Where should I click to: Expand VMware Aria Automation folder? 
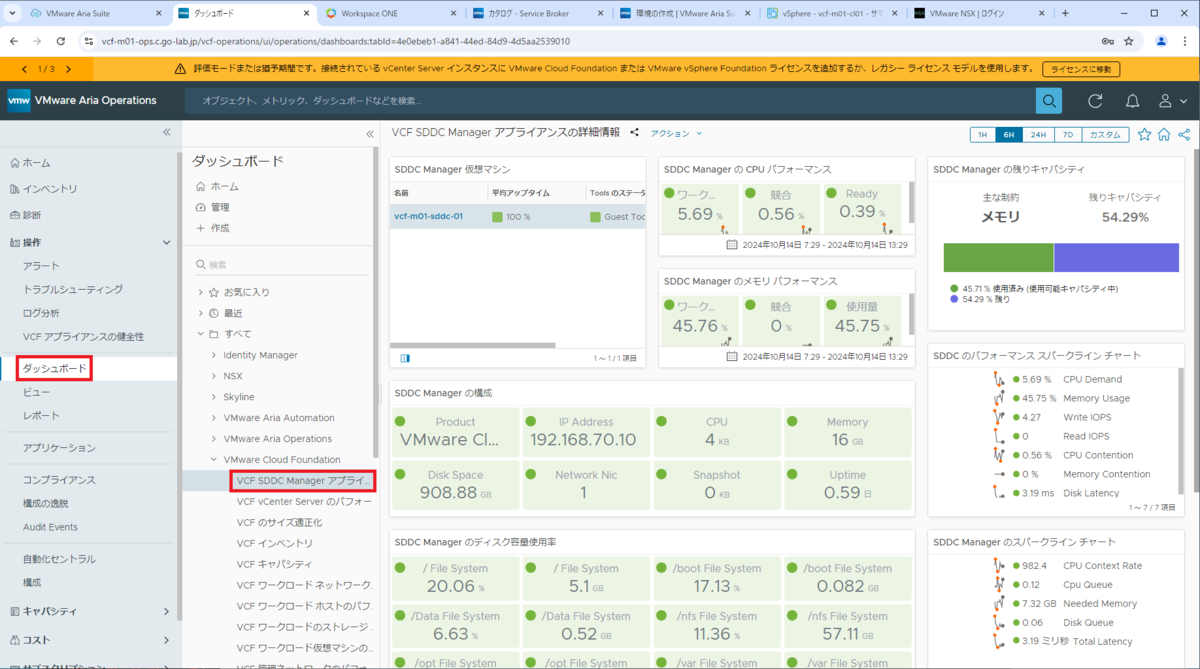point(214,418)
